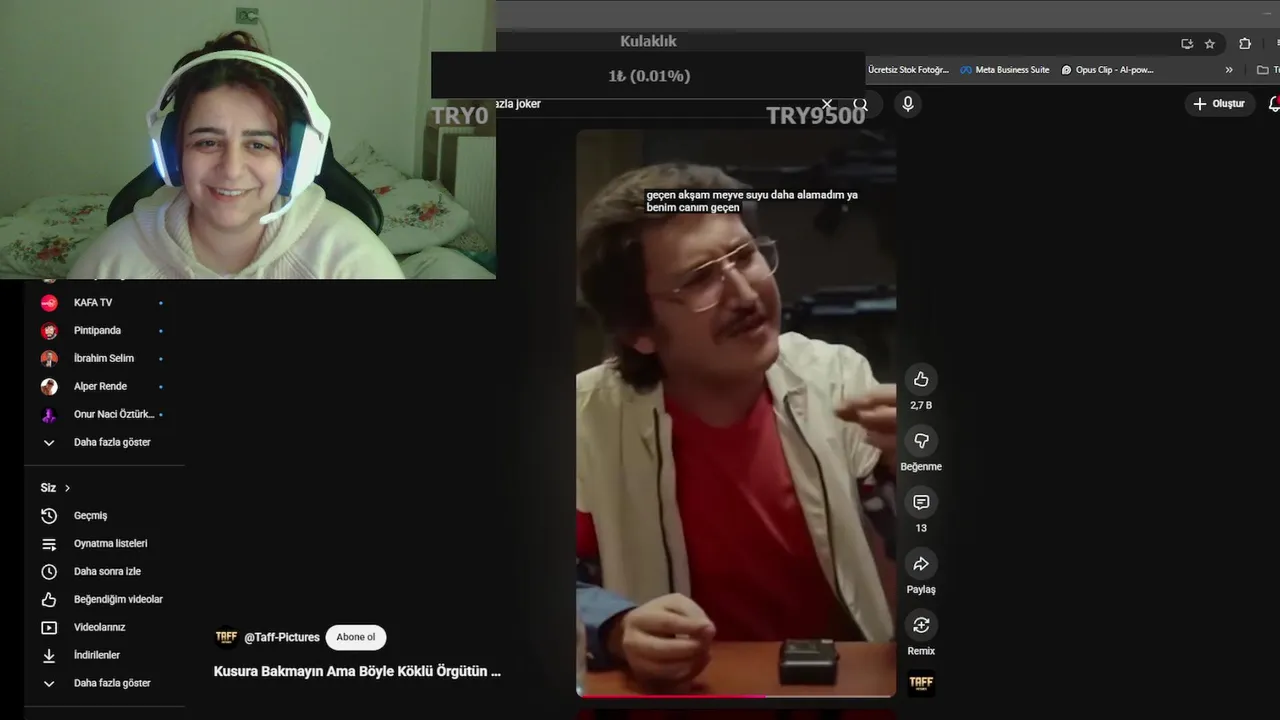Screen dimensions: 1280x720
Task: Open Meta Business Suite bookmark
Action: pos(1005,70)
